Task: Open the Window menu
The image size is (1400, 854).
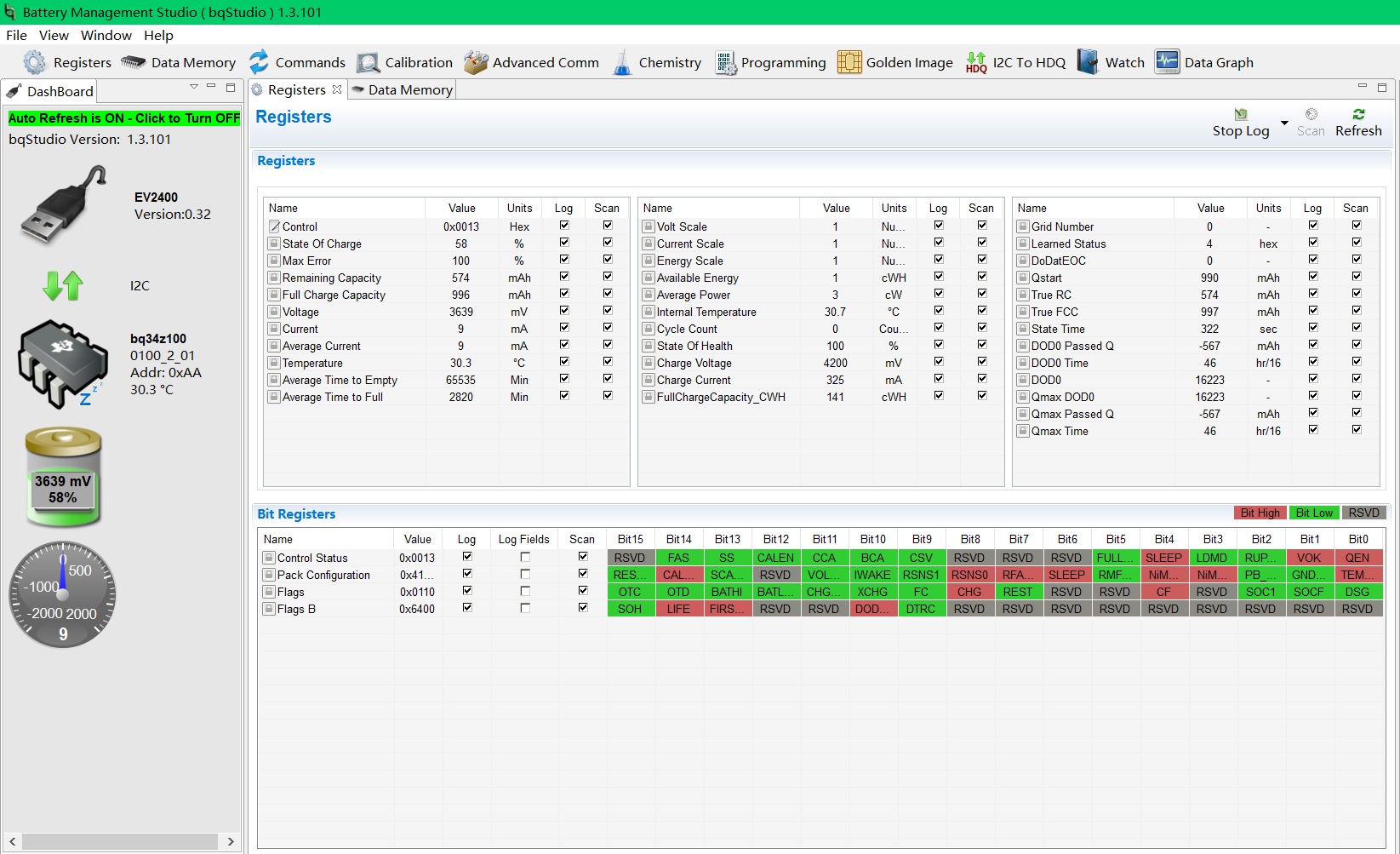Action: point(106,35)
